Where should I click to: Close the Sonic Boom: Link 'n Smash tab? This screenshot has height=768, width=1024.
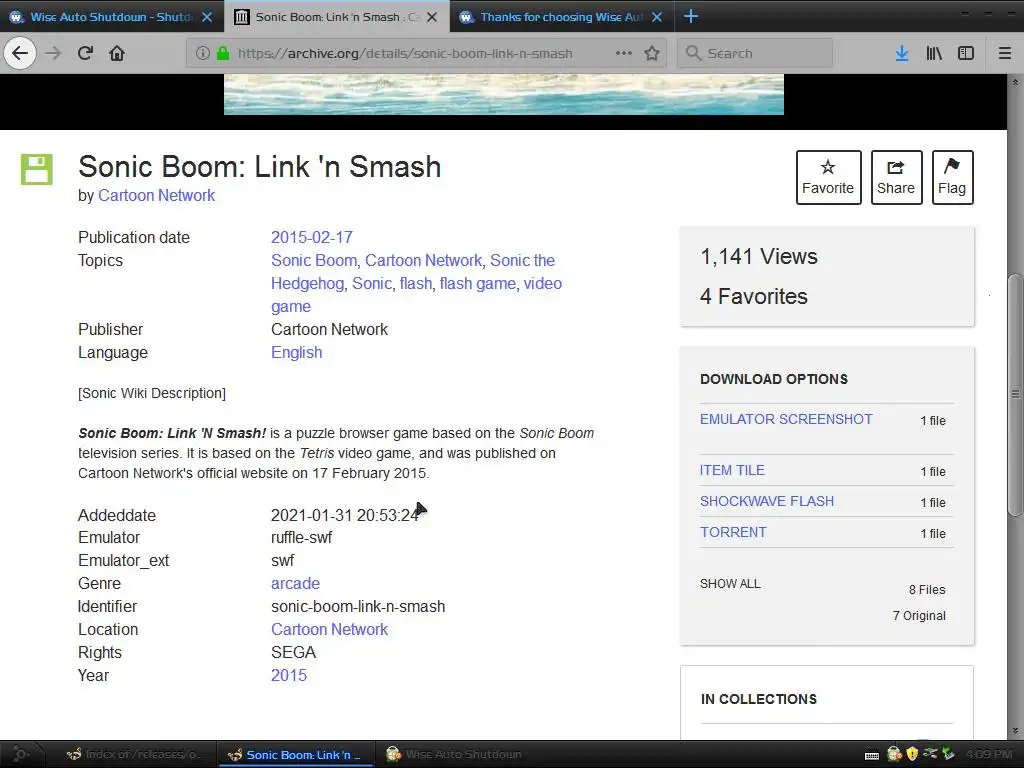(432, 17)
